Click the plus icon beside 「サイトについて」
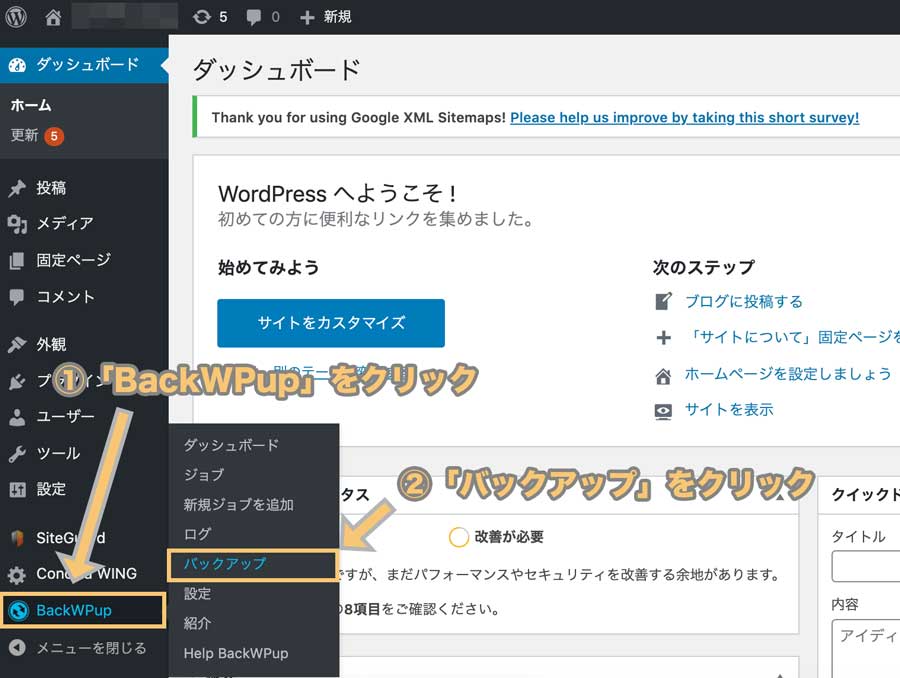900x678 pixels. (x=664, y=338)
